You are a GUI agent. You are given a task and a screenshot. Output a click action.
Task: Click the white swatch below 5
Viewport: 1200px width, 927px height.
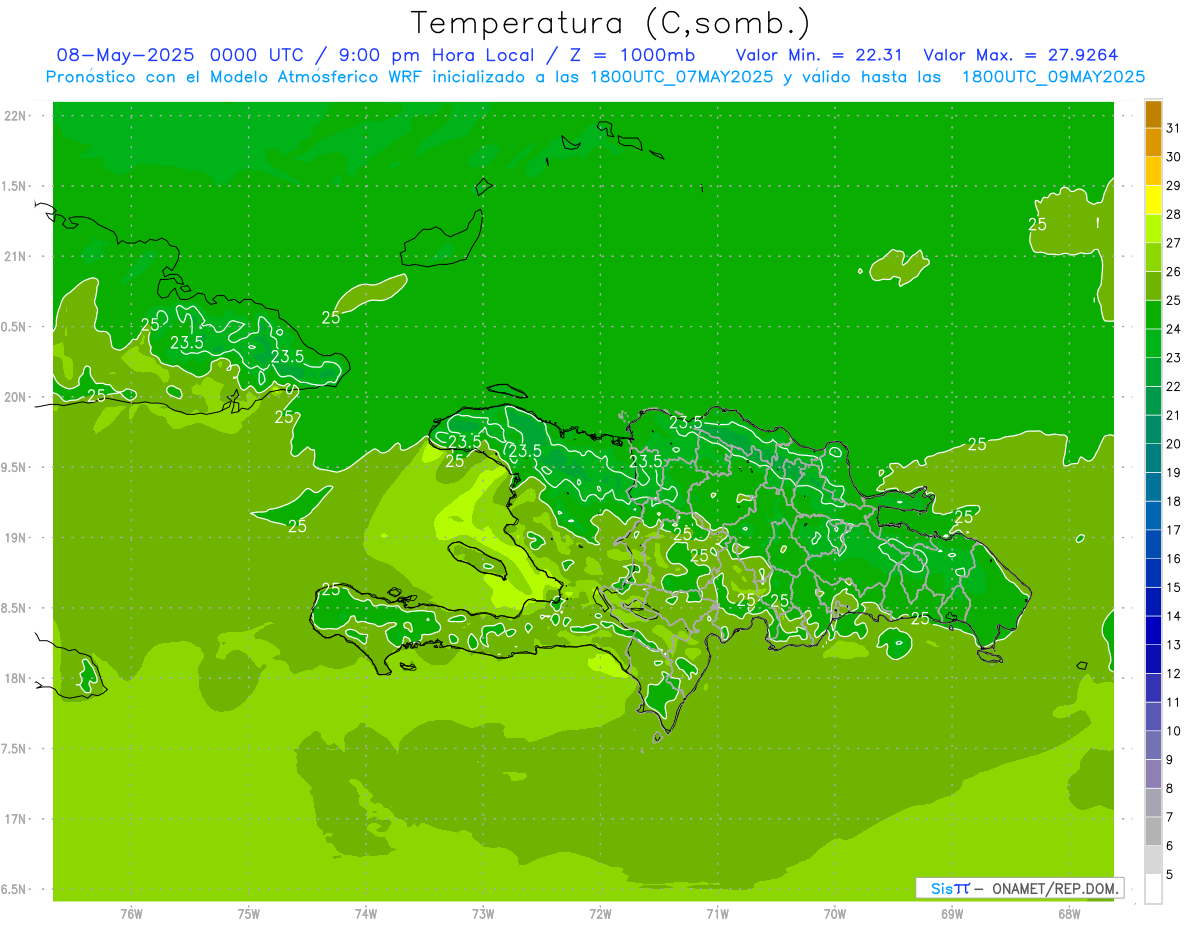1153,889
